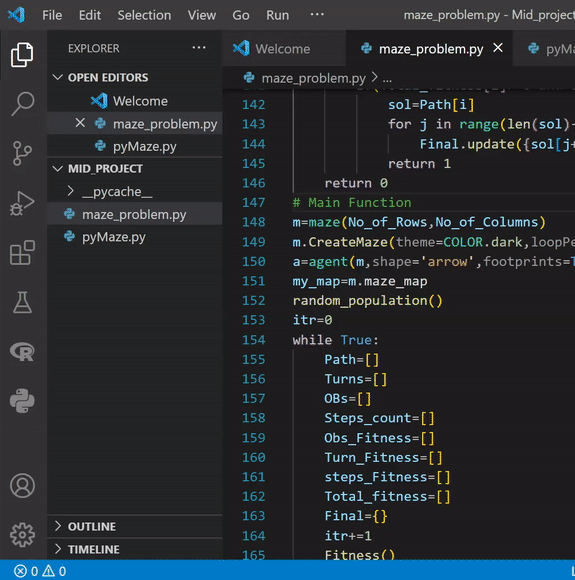Image resolution: width=575 pixels, height=580 pixels.
Task: Open the Run menu
Action: point(278,15)
